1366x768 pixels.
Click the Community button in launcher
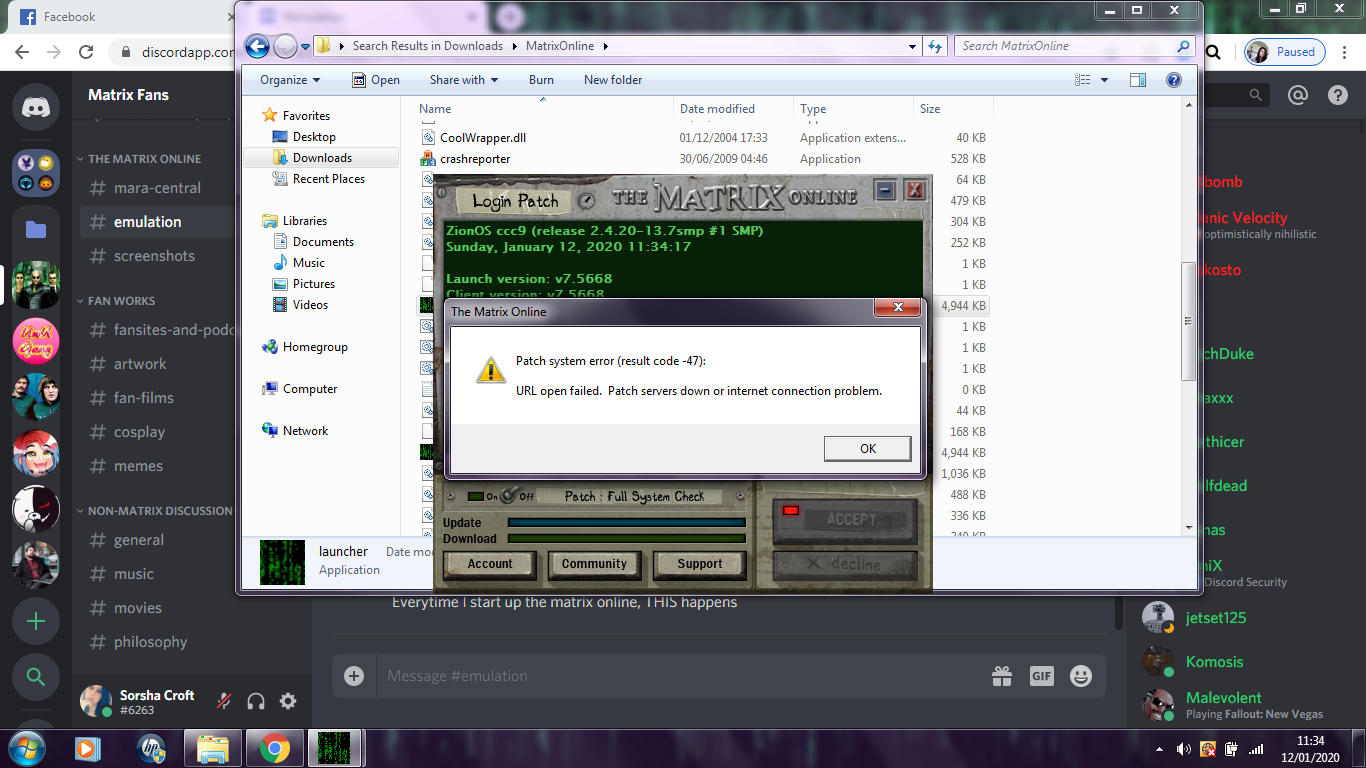(x=594, y=564)
